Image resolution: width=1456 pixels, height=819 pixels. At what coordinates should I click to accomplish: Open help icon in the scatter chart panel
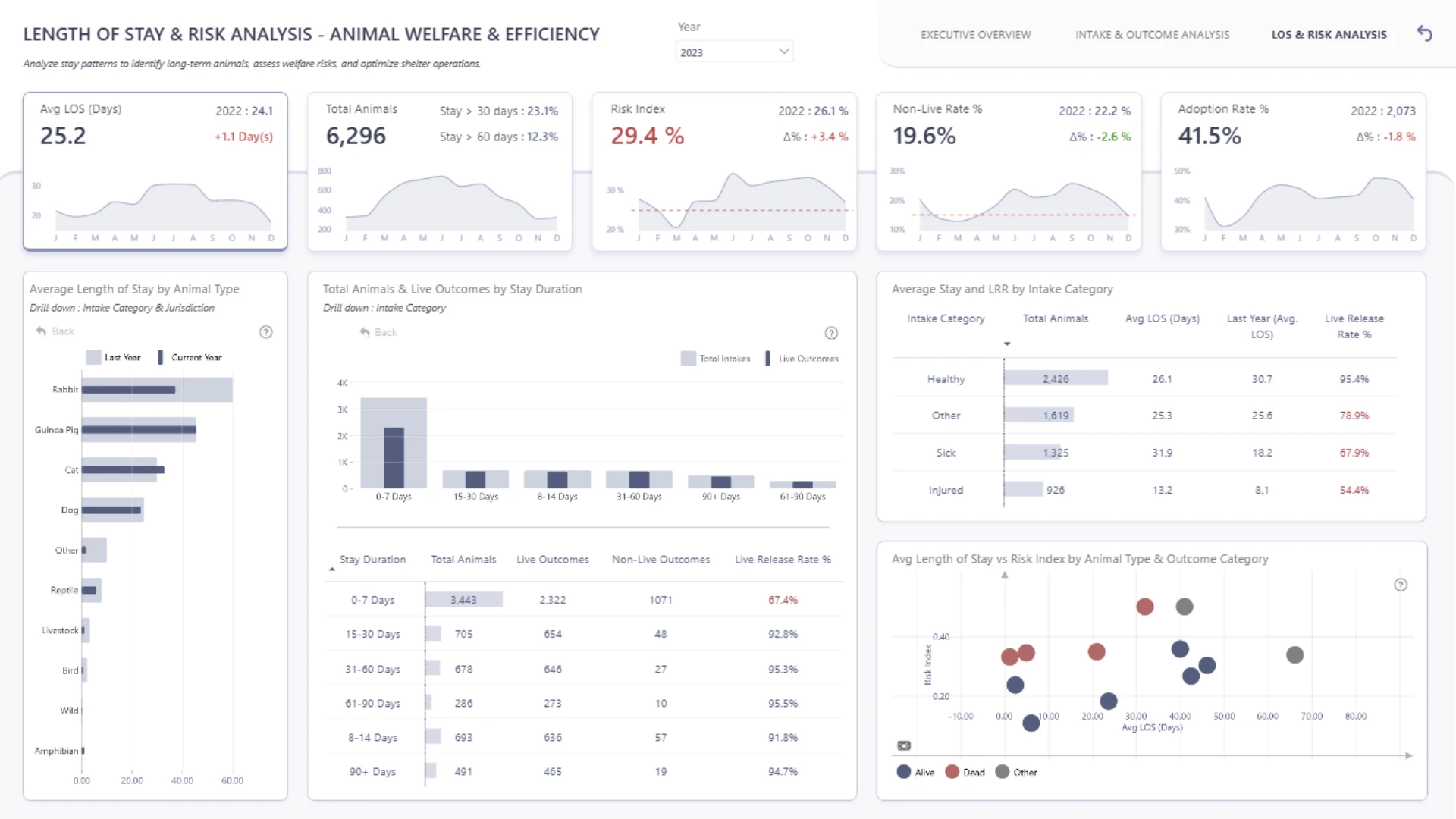[1401, 585]
